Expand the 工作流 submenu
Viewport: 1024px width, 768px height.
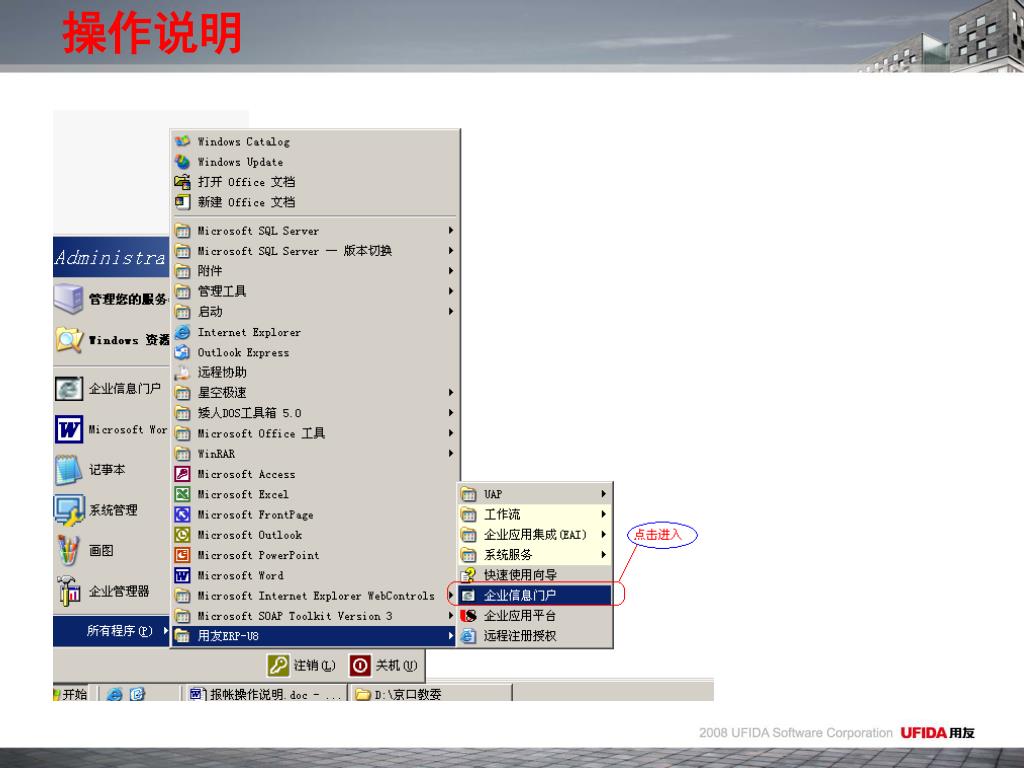pos(534,514)
